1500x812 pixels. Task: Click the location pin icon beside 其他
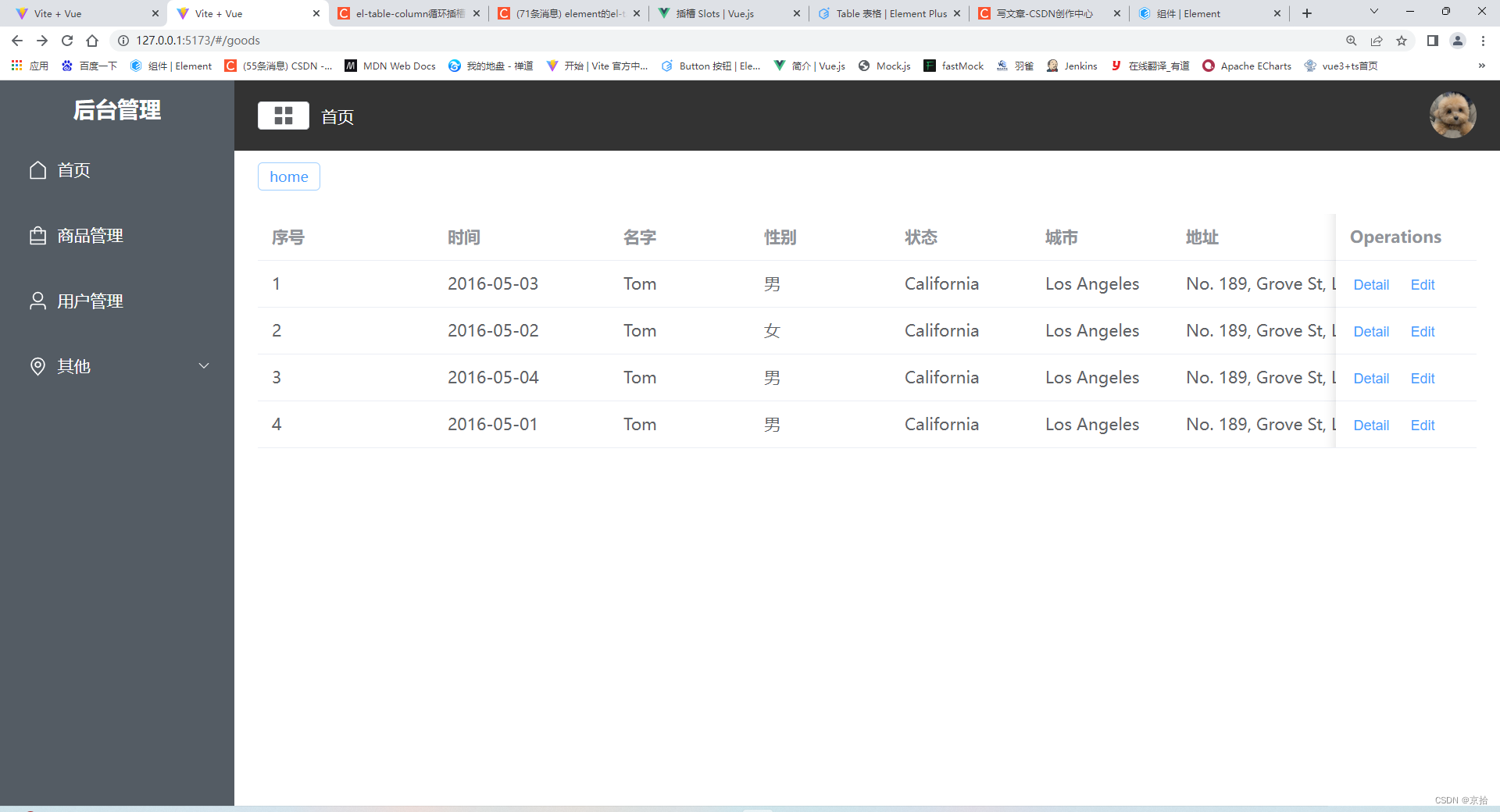click(x=37, y=366)
